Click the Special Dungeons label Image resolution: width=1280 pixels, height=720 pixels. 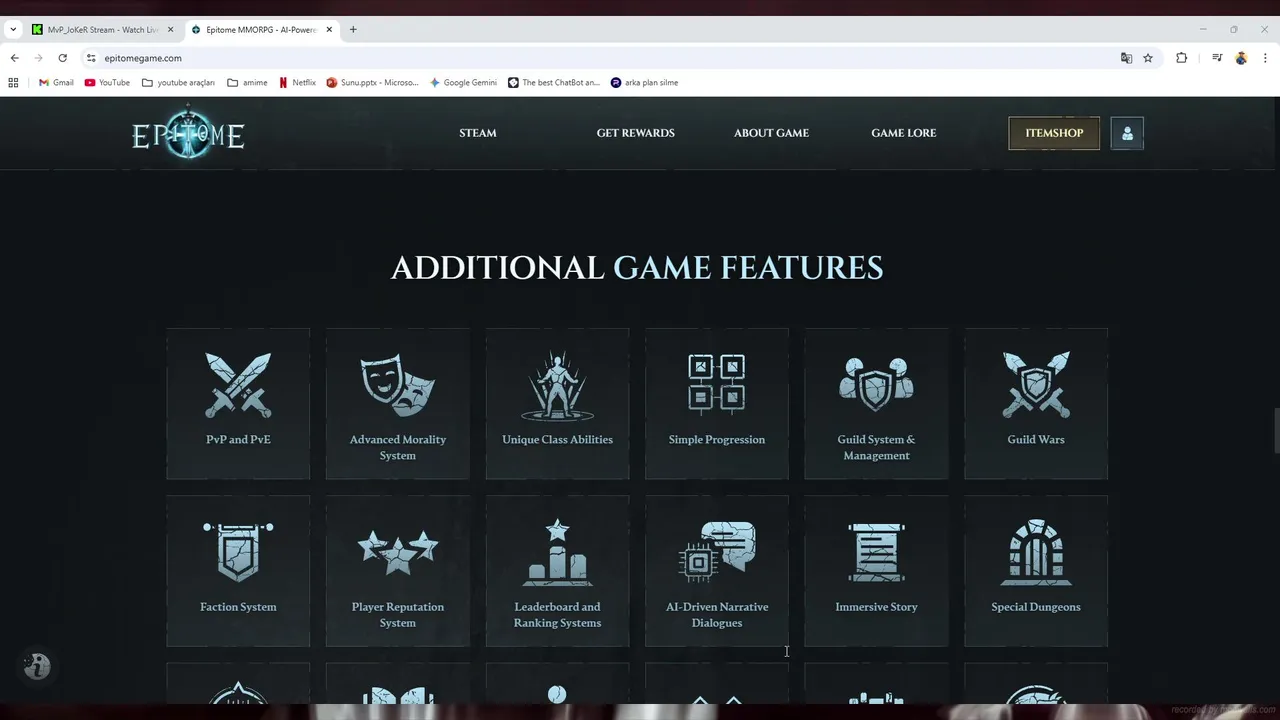(1036, 607)
